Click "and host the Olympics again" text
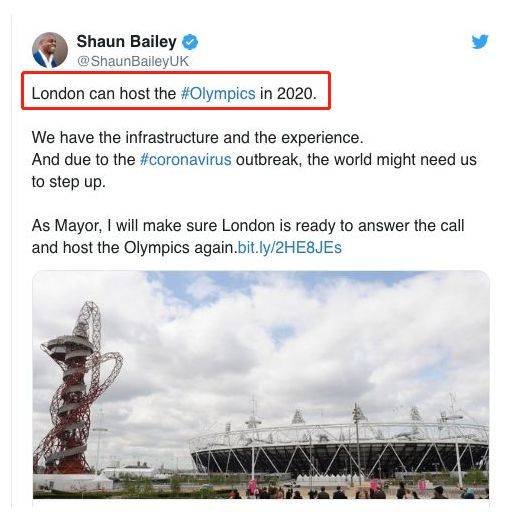 pos(133,248)
